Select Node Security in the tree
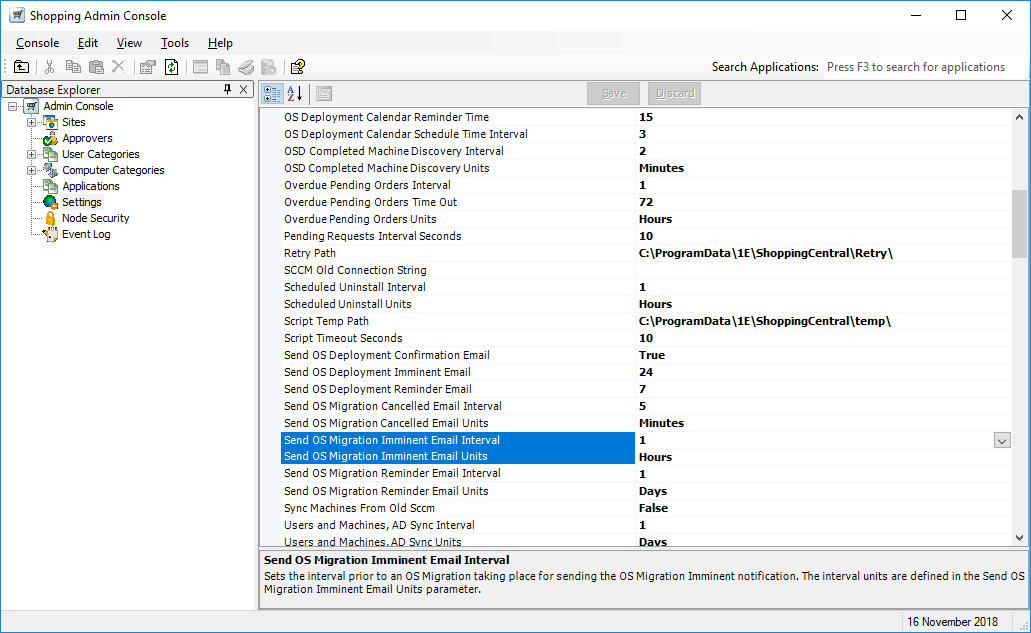 click(x=95, y=218)
